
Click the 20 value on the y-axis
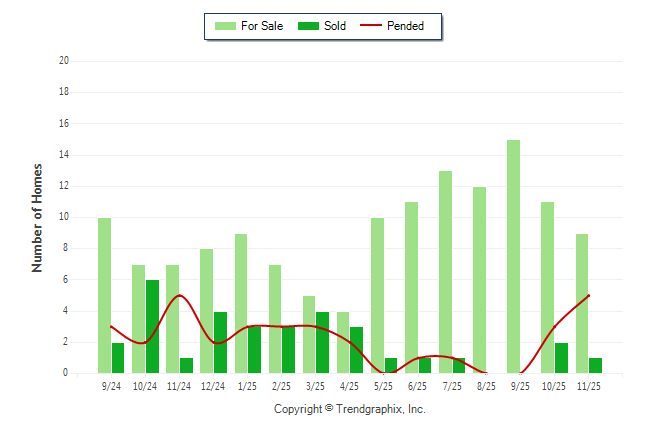[x=63, y=60]
